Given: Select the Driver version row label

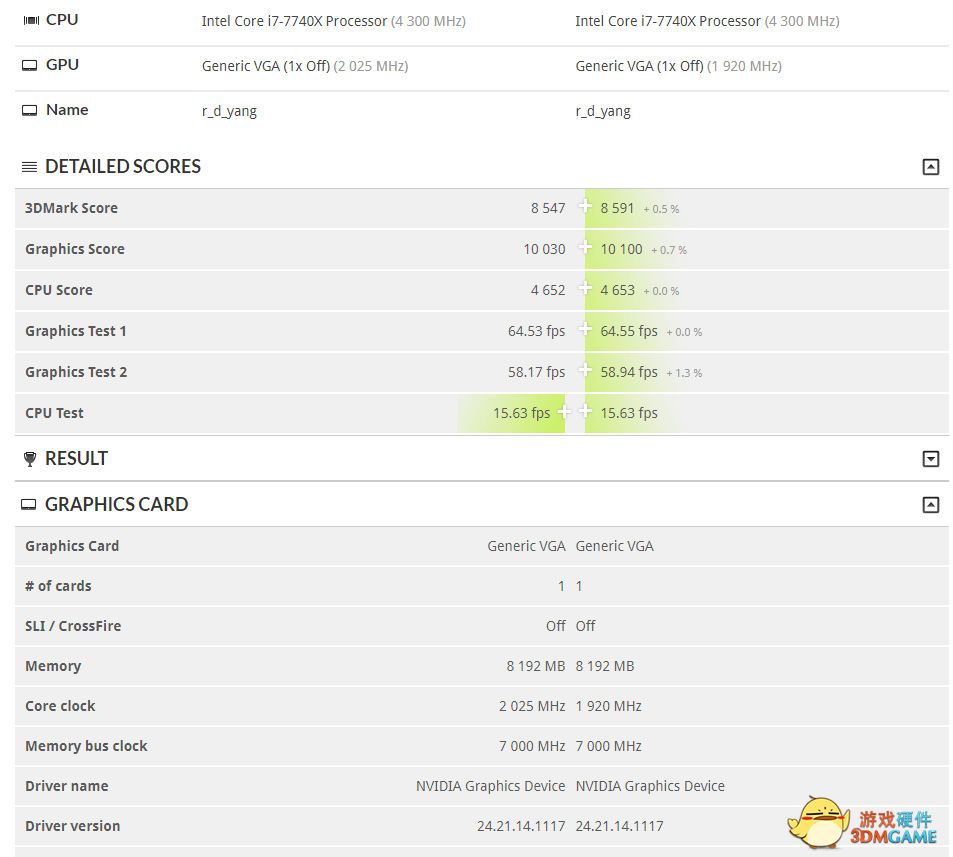Looking at the screenshot, I should pyautogui.click(x=72, y=826).
